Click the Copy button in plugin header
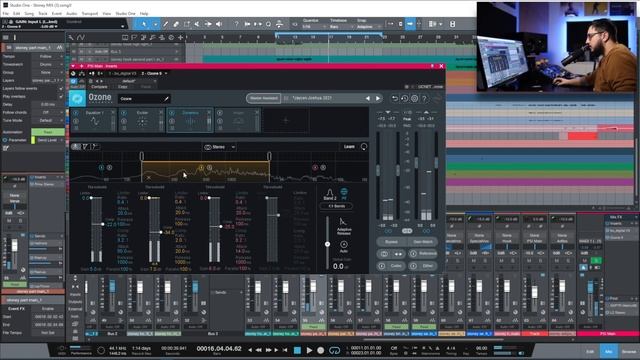This screenshot has width=640, height=360. click(122, 87)
